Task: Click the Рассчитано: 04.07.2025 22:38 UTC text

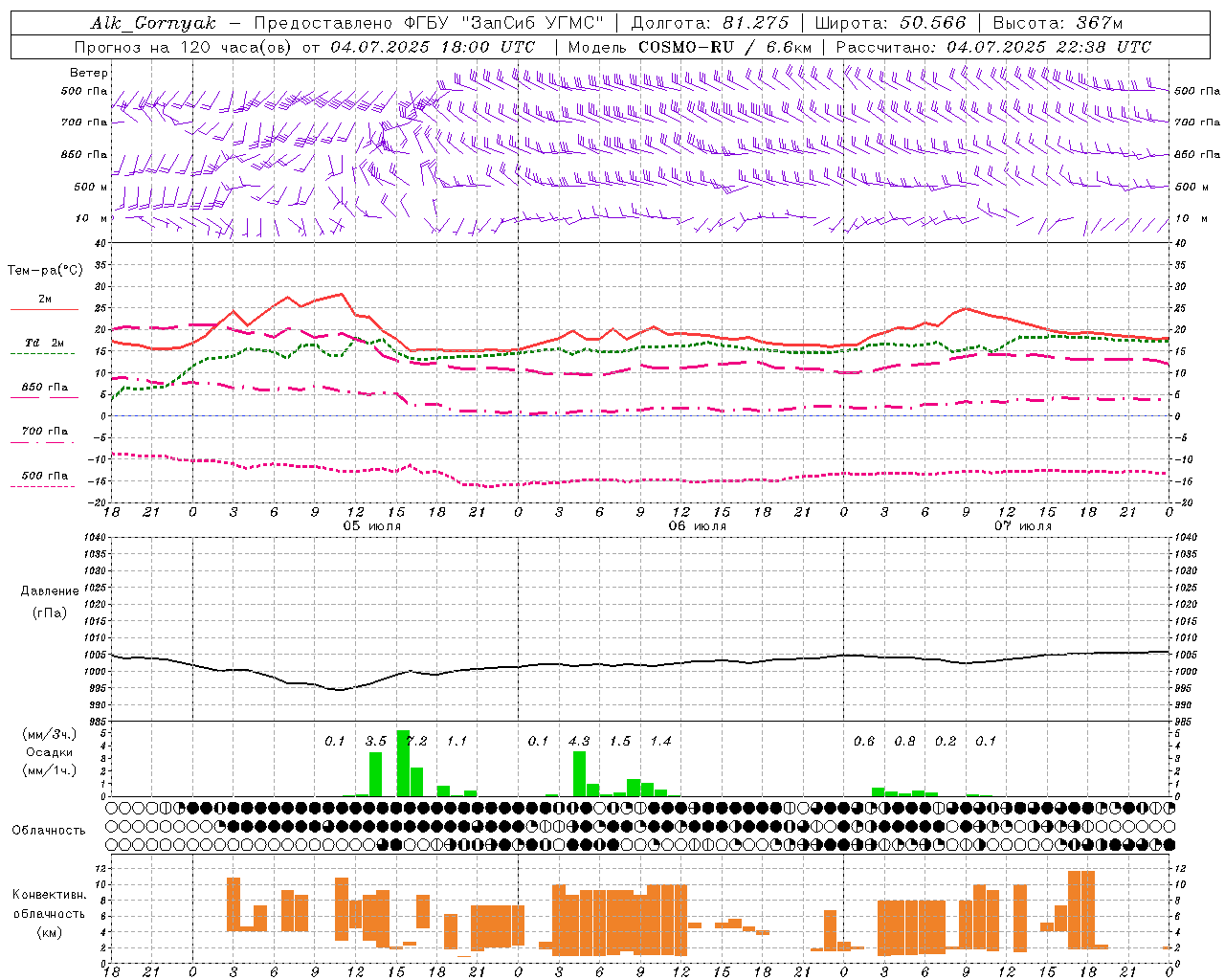Action: click(x=993, y=47)
